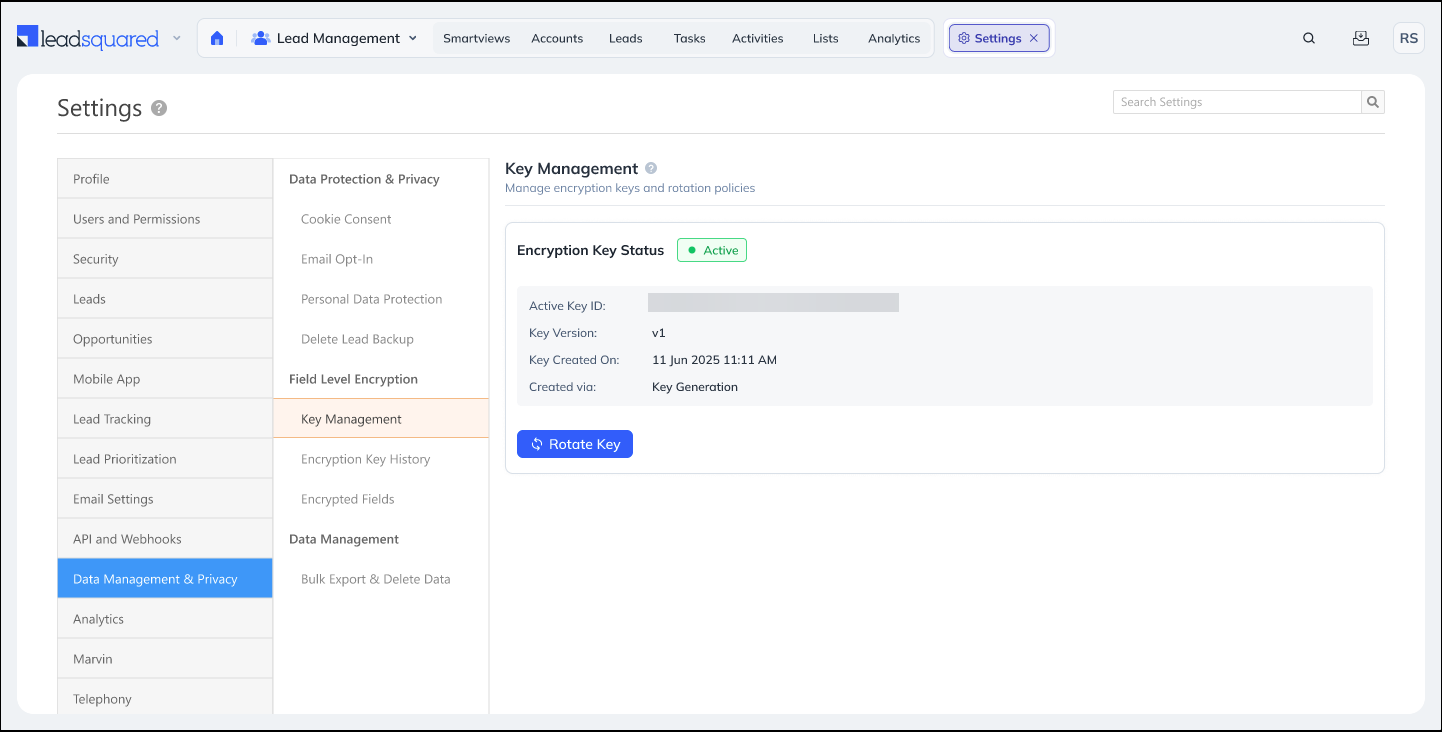Expand the chevron next to LeadSquared logo
The image size is (1442, 732).
click(x=177, y=38)
